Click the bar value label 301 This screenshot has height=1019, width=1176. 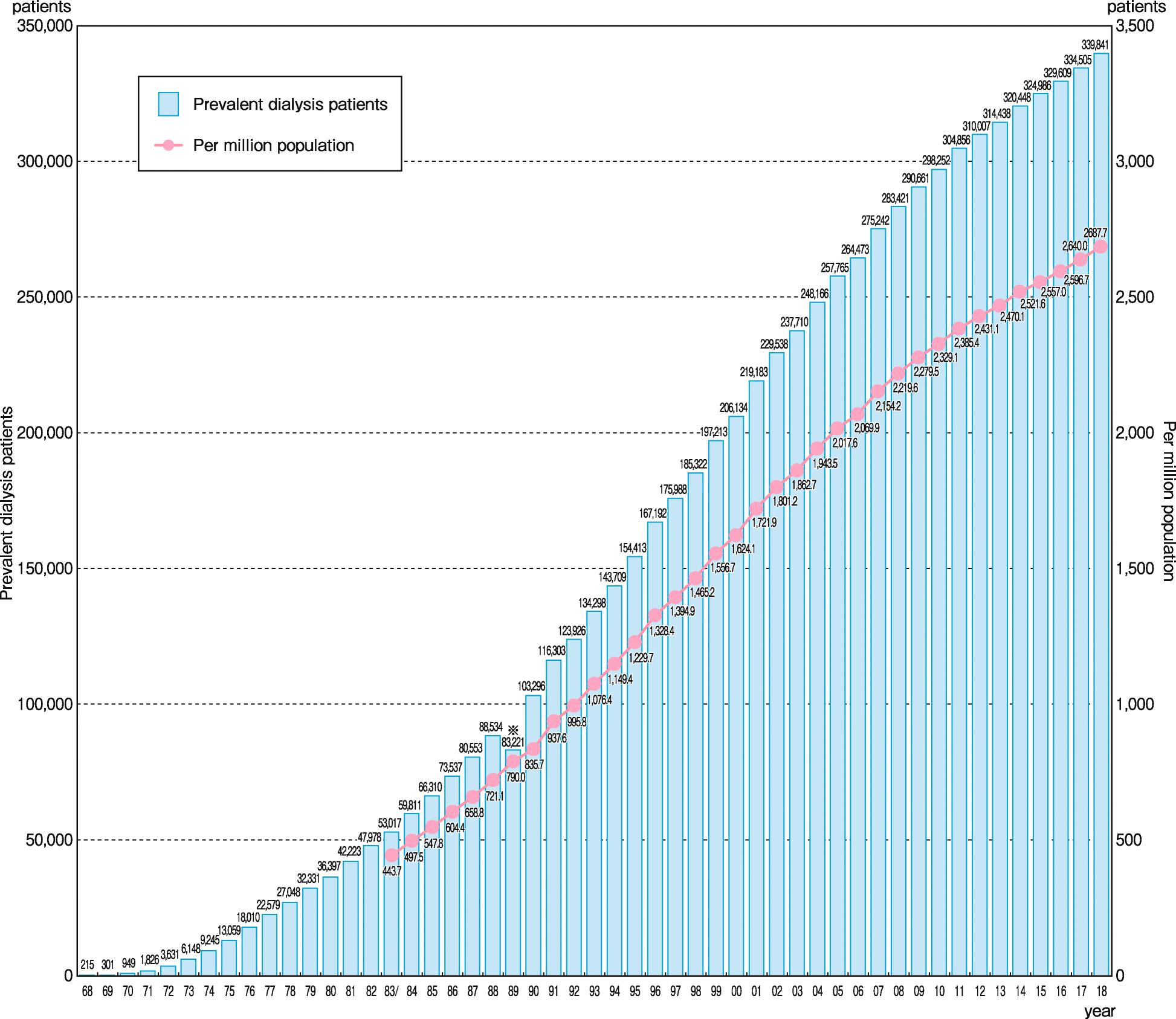pos(108,965)
